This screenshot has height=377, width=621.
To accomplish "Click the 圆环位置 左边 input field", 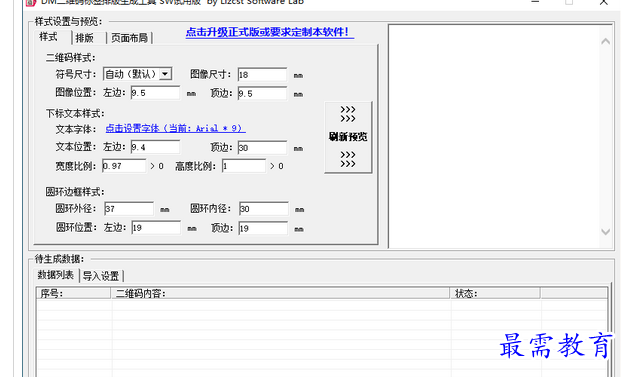I will coord(156,228).
